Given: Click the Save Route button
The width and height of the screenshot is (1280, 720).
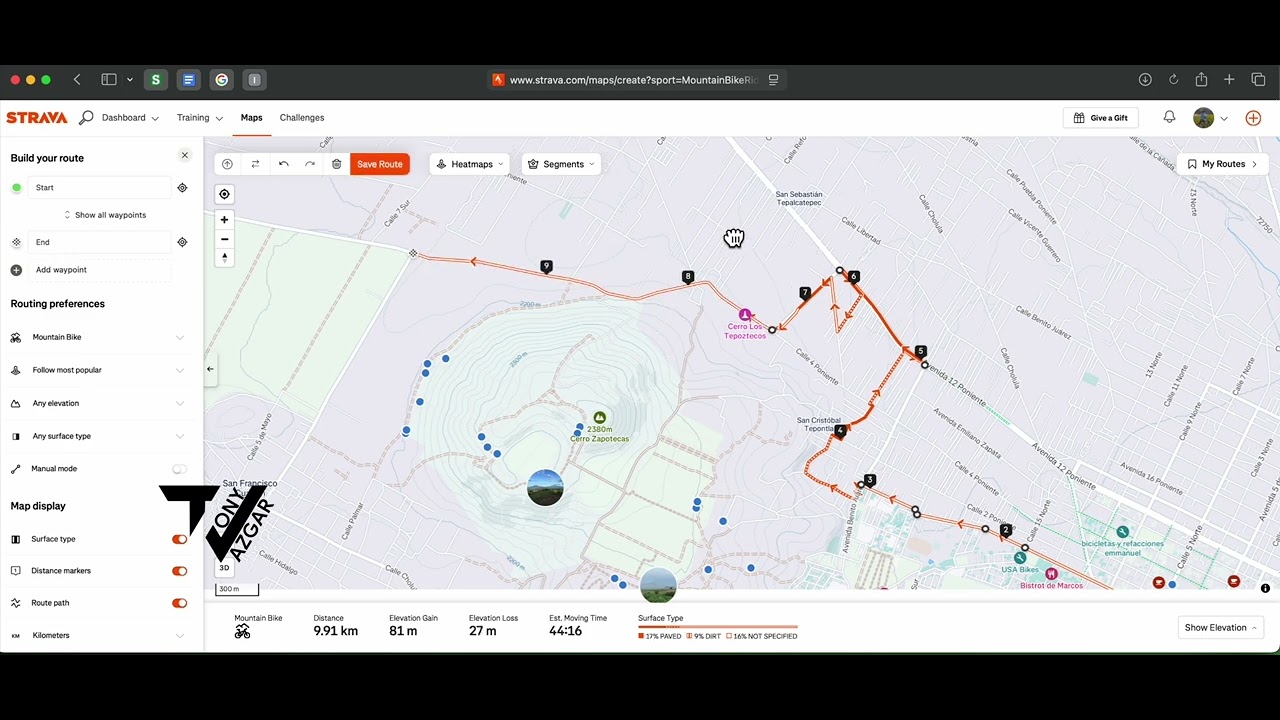Looking at the screenshot, I should click(x=380, y=164).
